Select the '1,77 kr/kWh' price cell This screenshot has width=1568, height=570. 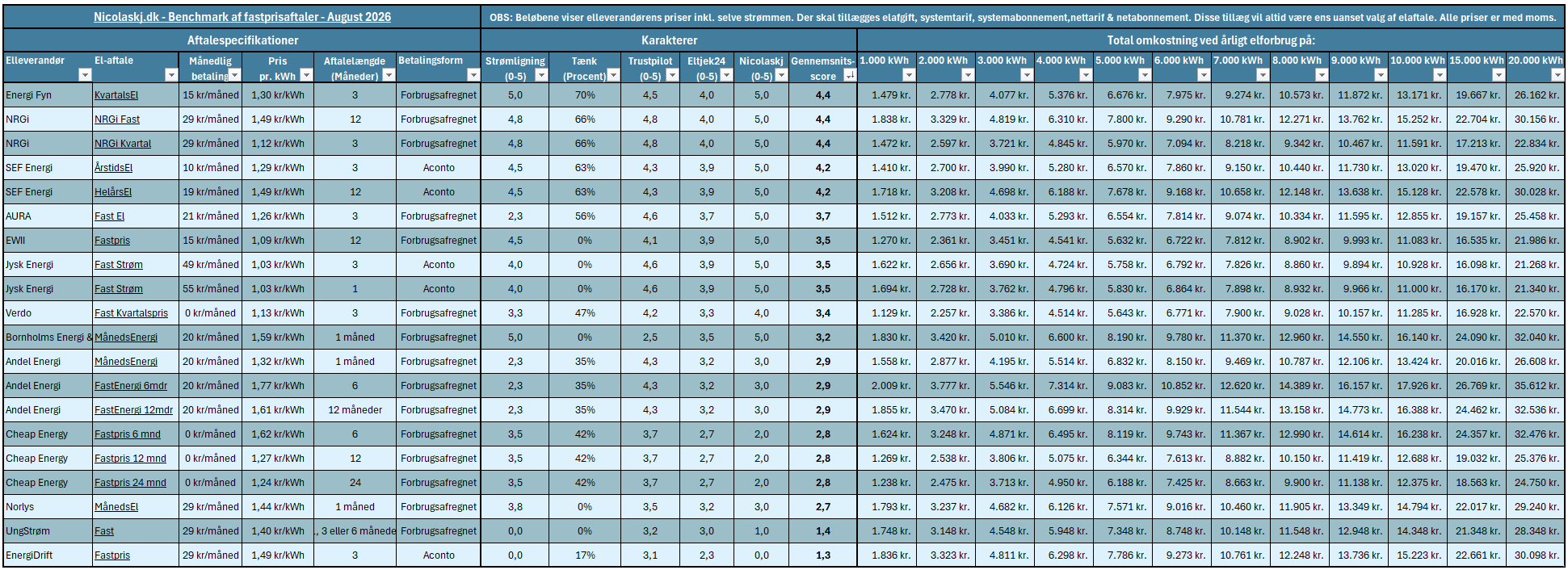[278, 386]
